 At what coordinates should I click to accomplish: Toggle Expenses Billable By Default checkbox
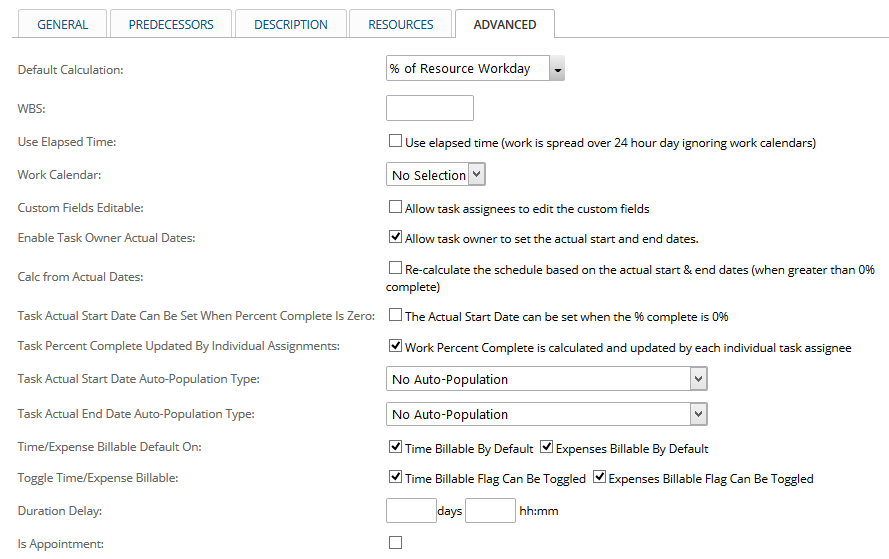point(546,447)
